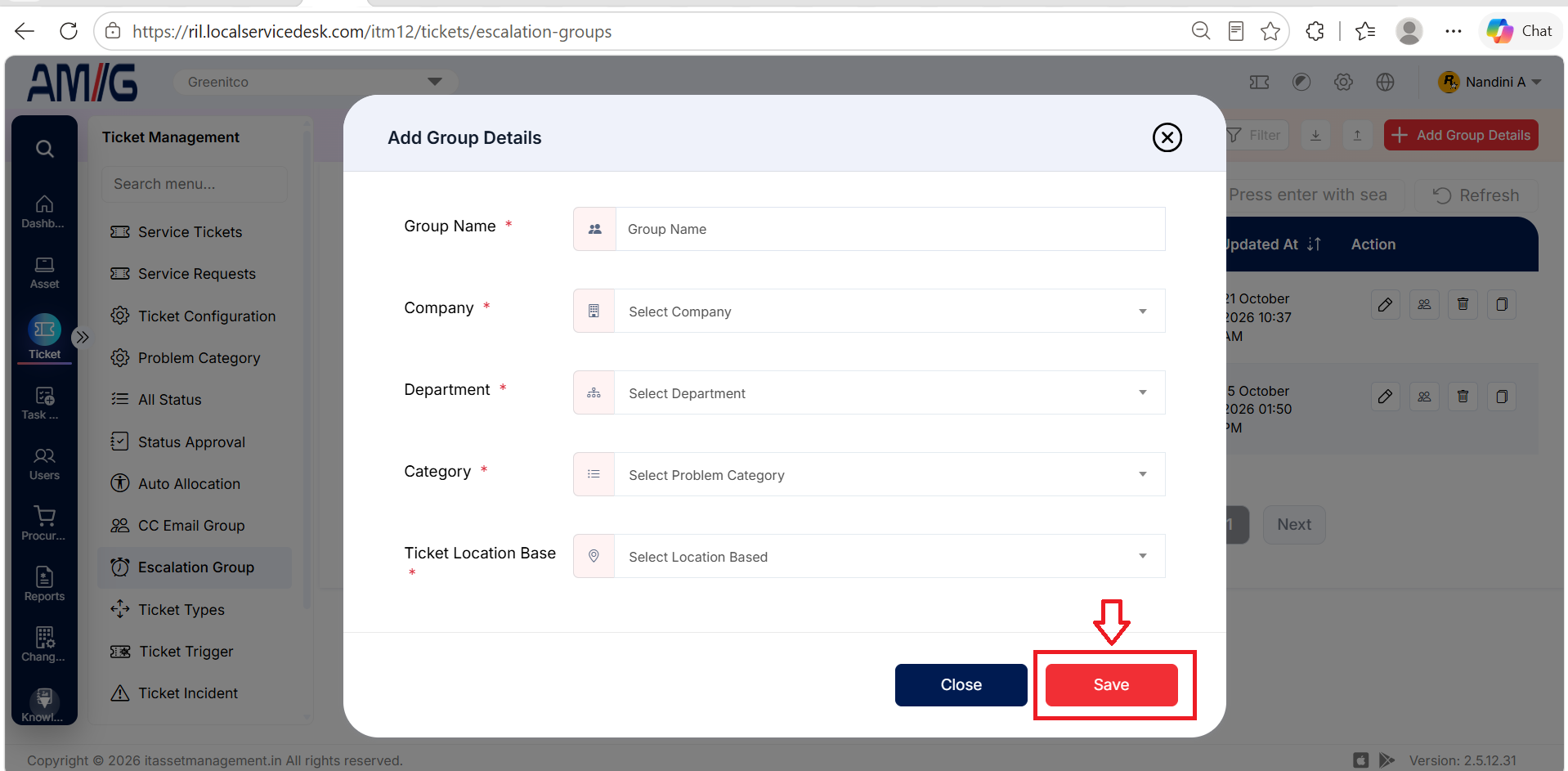1568x771 pixels.
Task: Open the Reports icon in sidebar
Action: click(x=44, y=584)
